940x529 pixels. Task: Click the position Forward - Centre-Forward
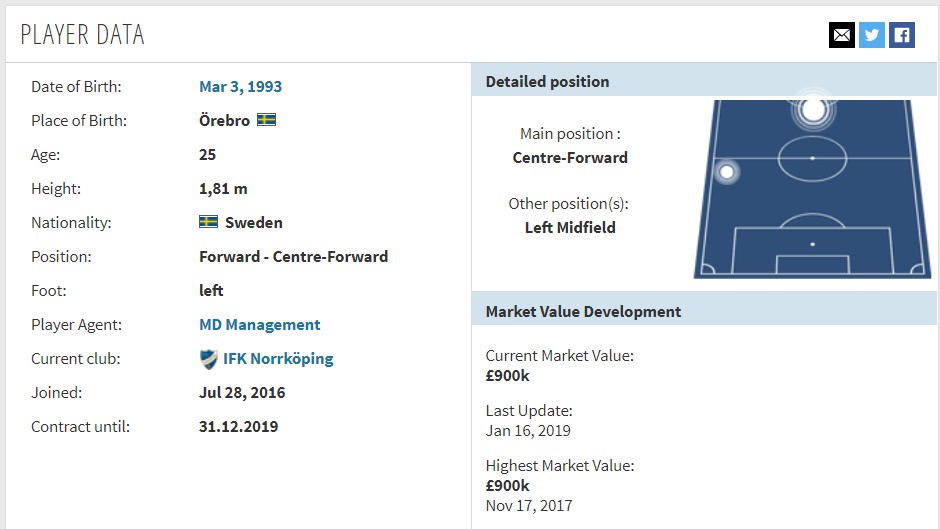294,257
